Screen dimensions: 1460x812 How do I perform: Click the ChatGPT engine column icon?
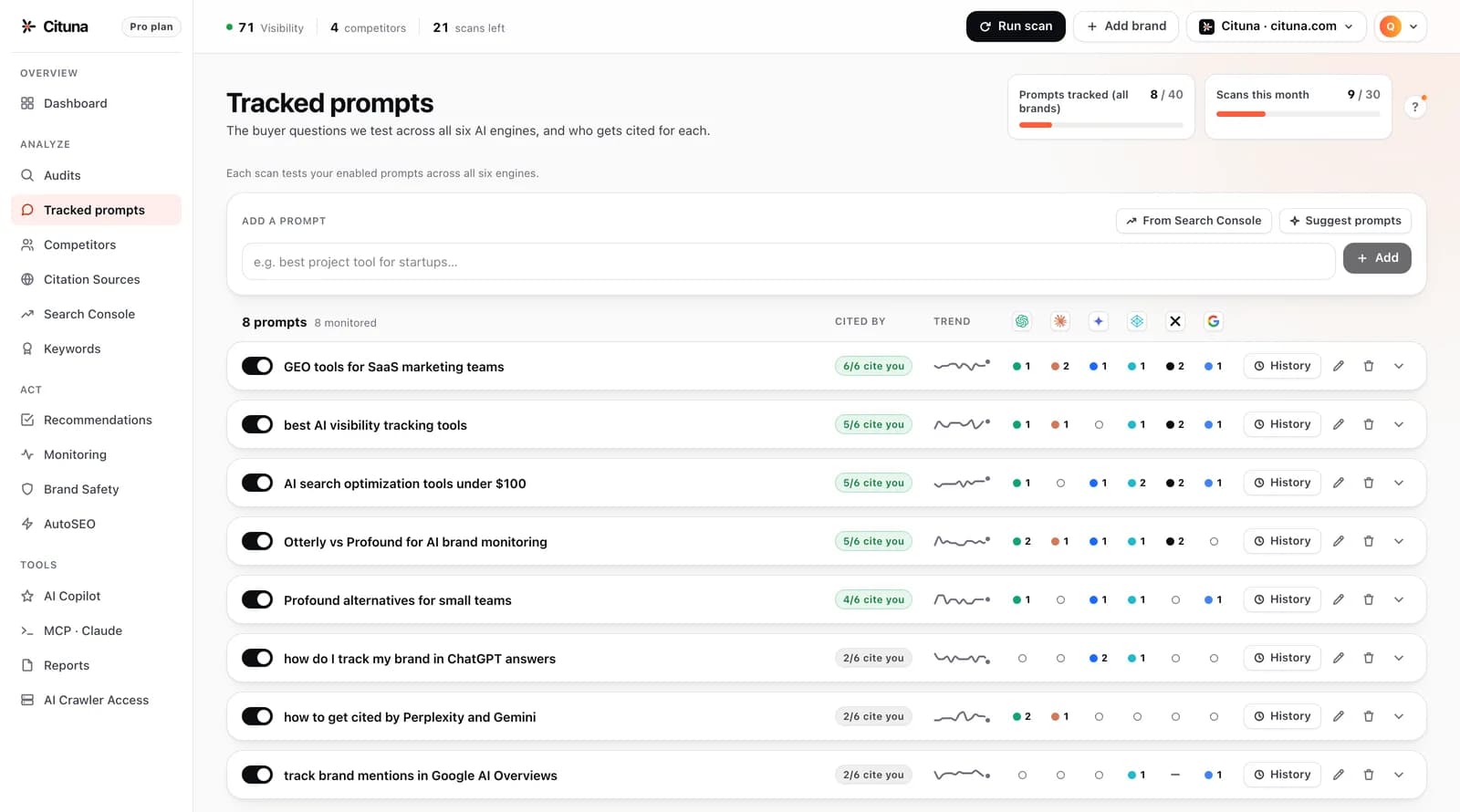coord(1022,321)
